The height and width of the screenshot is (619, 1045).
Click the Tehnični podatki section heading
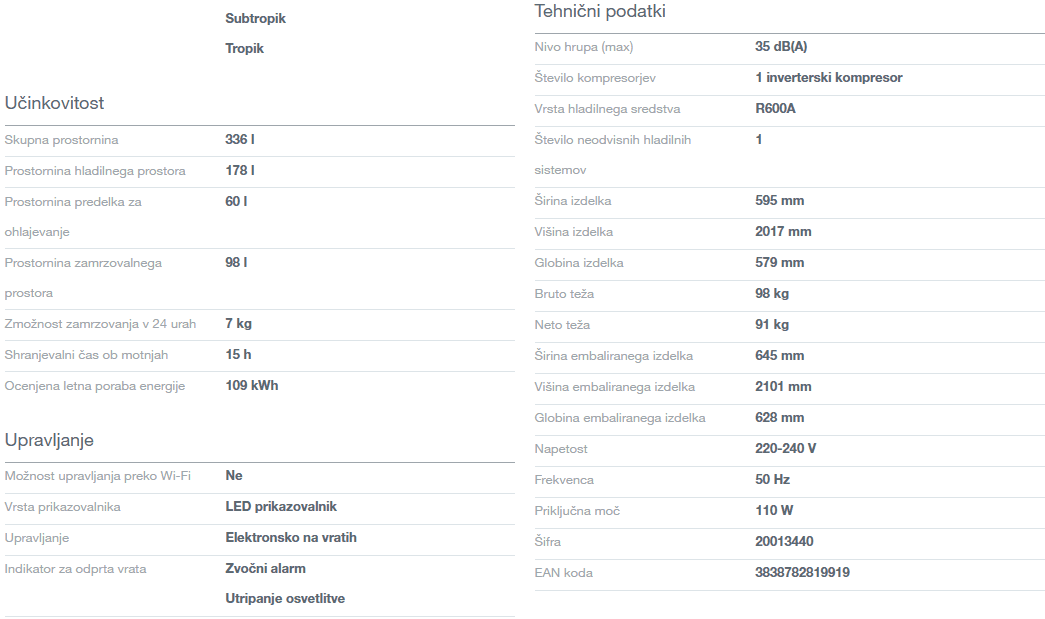point(600,12)
